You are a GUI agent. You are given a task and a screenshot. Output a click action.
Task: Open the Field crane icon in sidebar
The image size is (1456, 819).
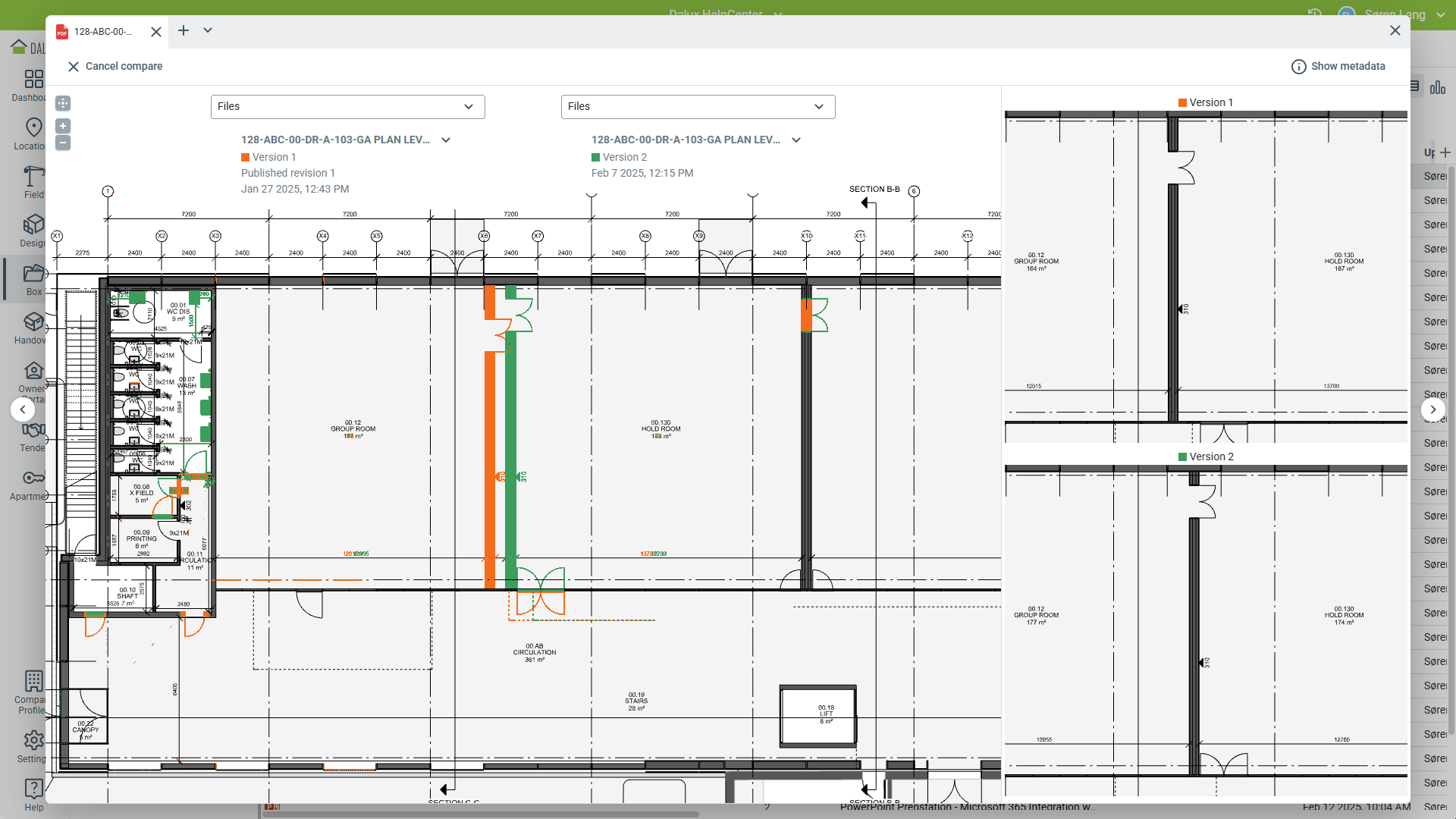33,176
